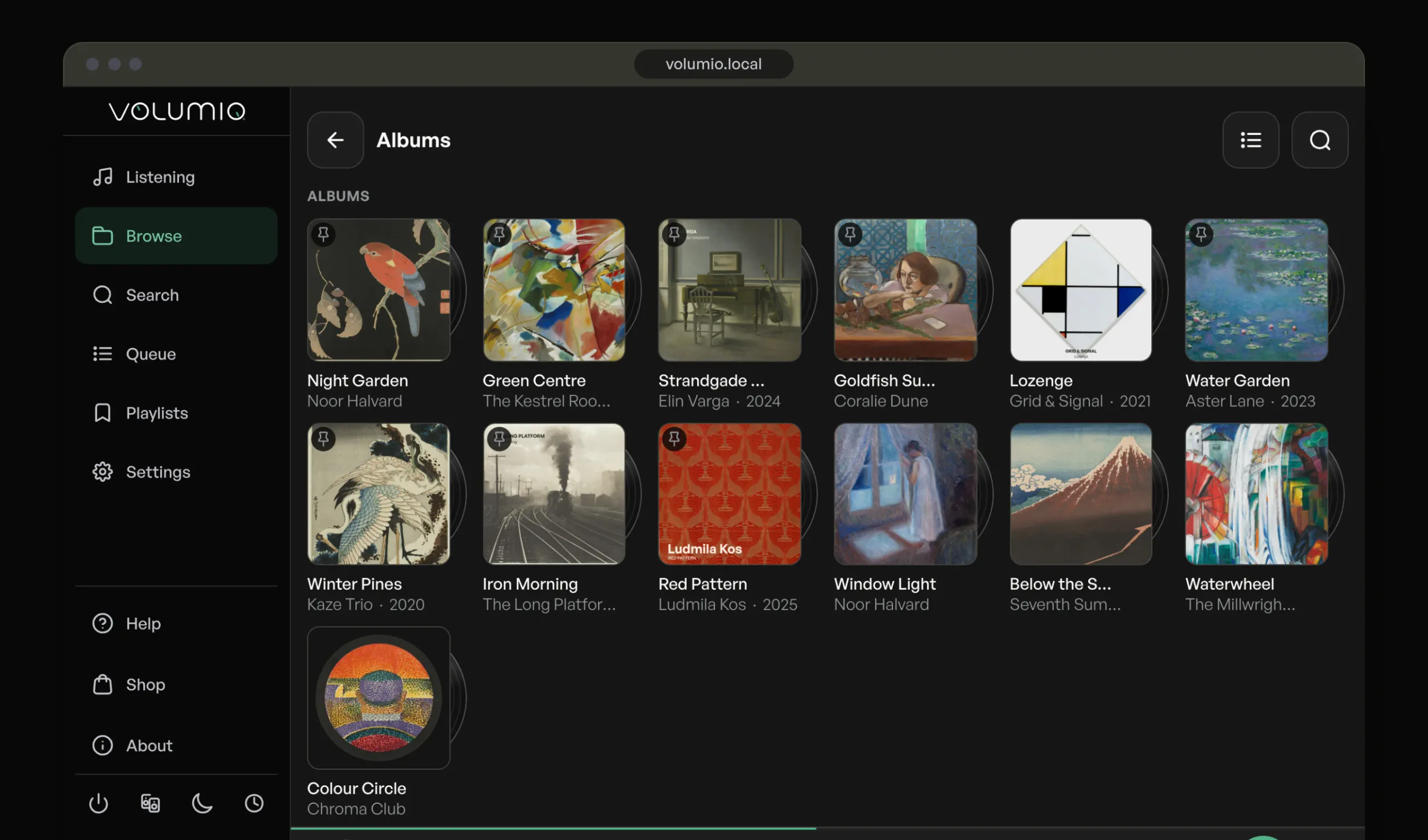Click artist Kaze Trio · 2020

pyautogui.click(x=365, y=604)
